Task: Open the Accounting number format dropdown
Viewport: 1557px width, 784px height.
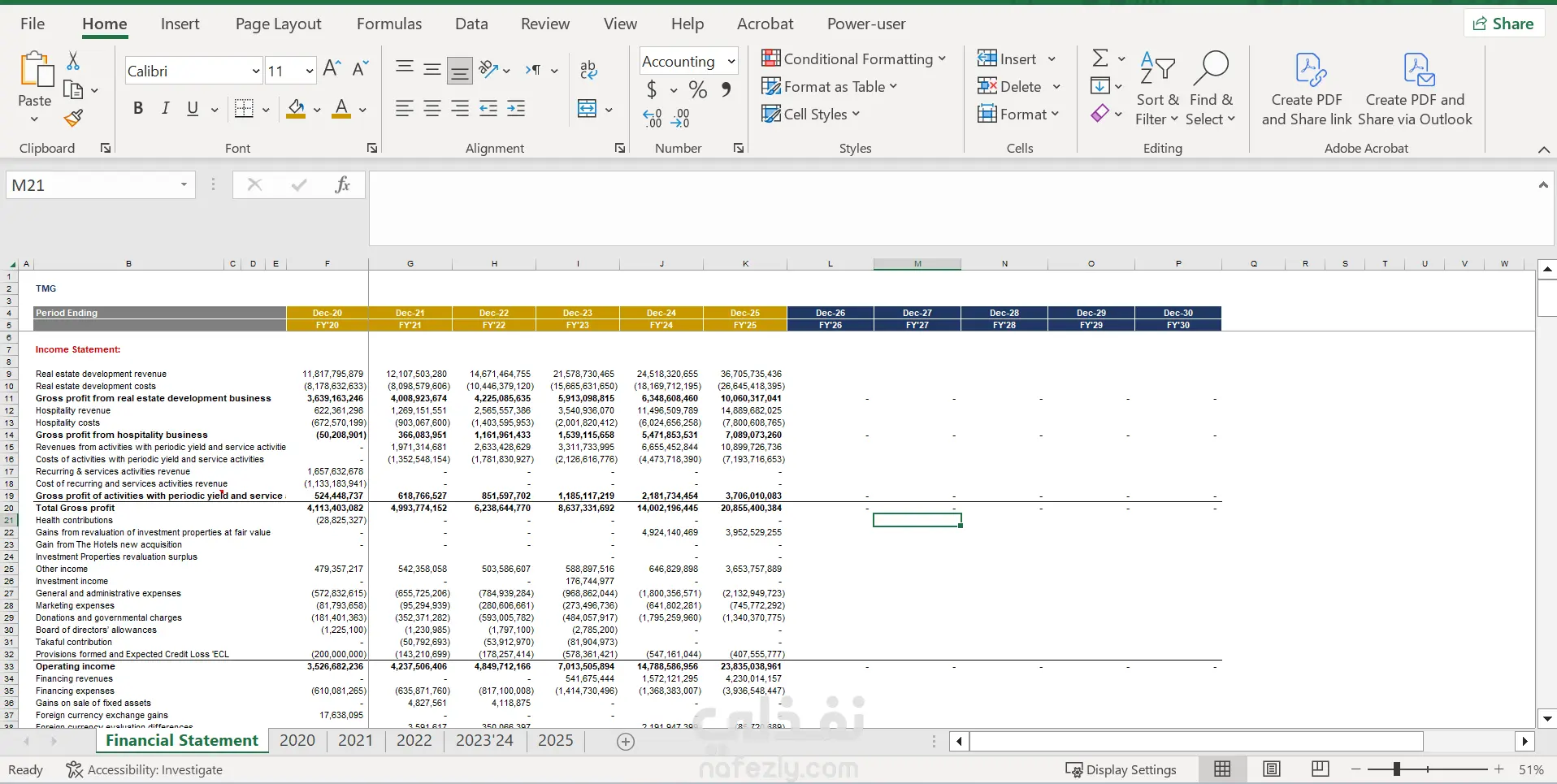Action: (731, 62)
